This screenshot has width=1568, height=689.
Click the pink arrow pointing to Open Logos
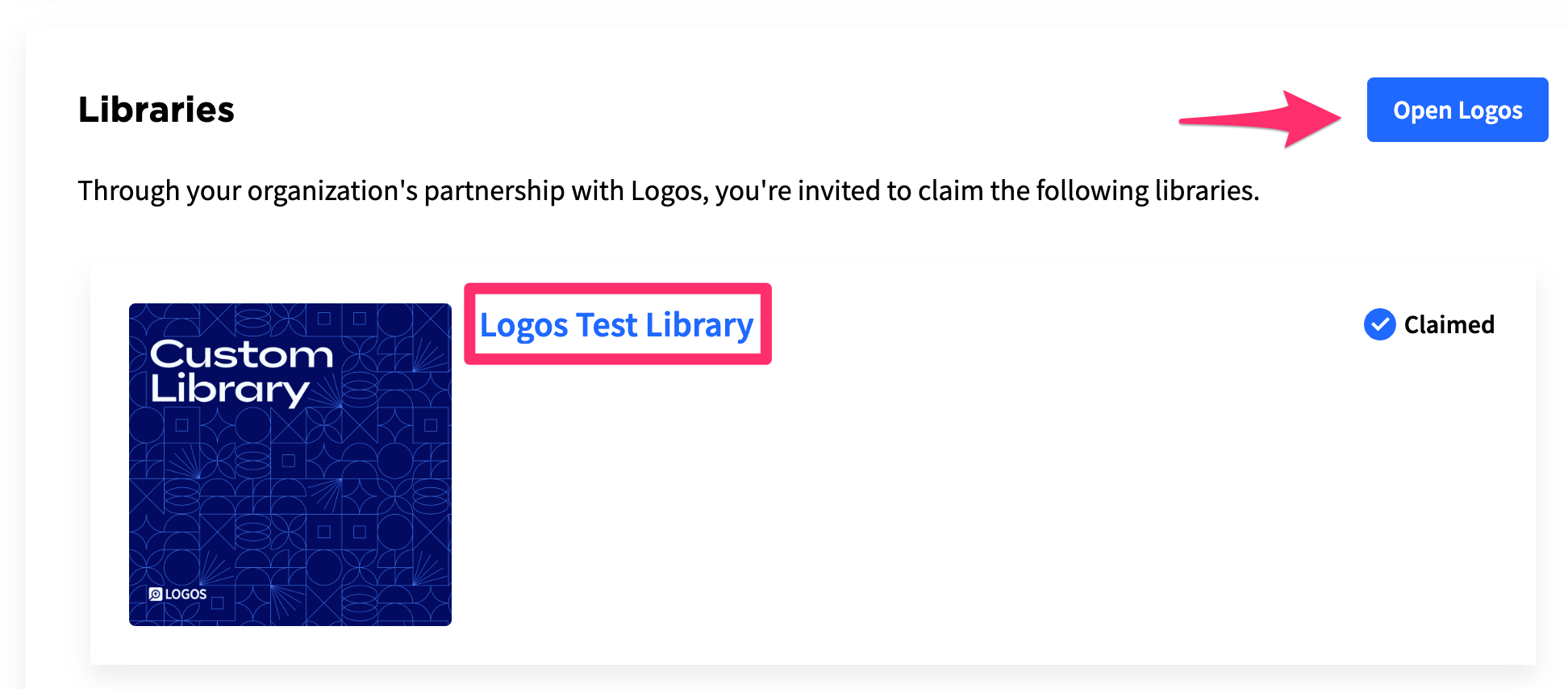click(x=1260, y=119)
